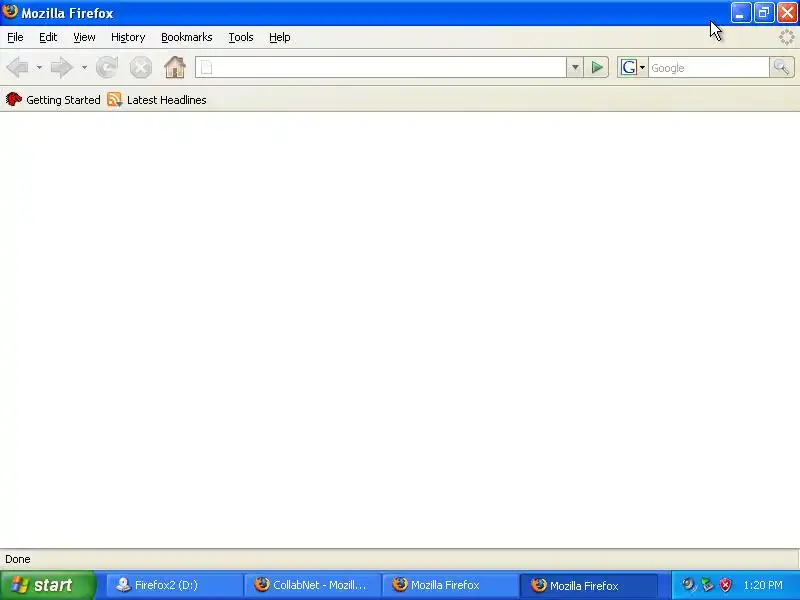Screen dimensions: 800x600
Task: Click the page icon in address bar
Action: tap(206, 67)
